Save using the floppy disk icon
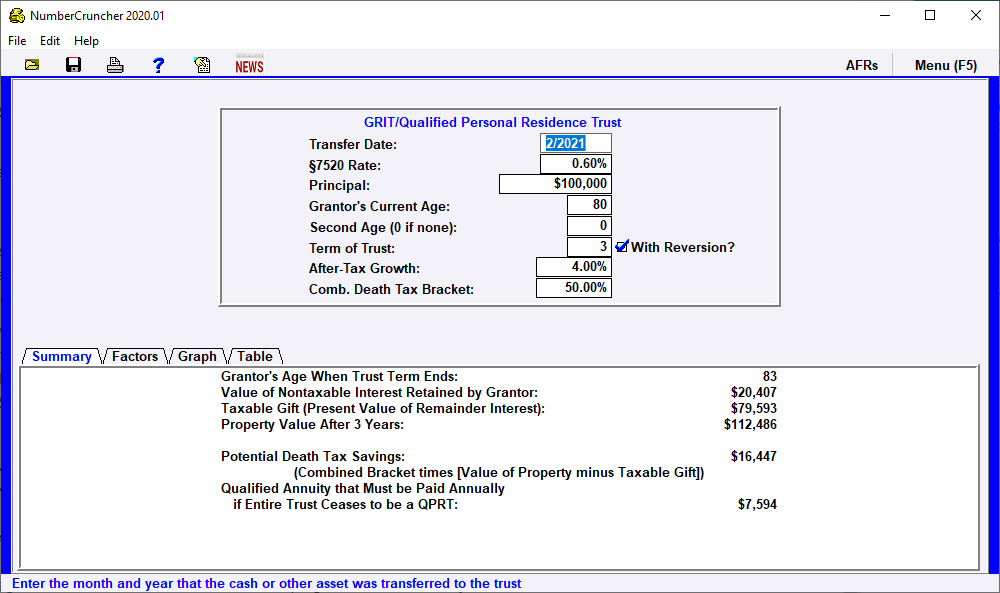Screen dimensions: 1000x593 [x=73, y=65]
